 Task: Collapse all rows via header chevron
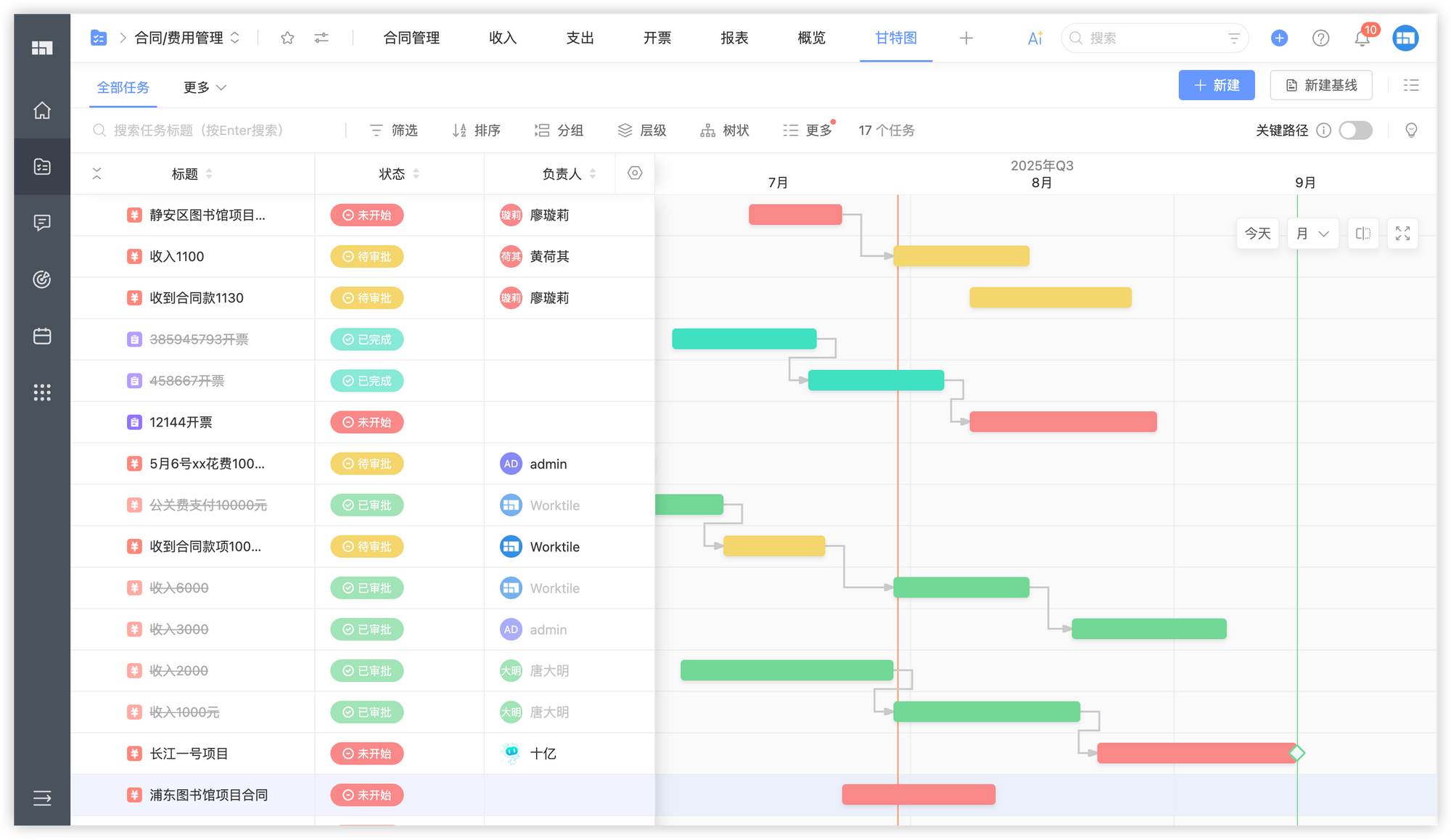pyautogui.click(x=96, y=173)
